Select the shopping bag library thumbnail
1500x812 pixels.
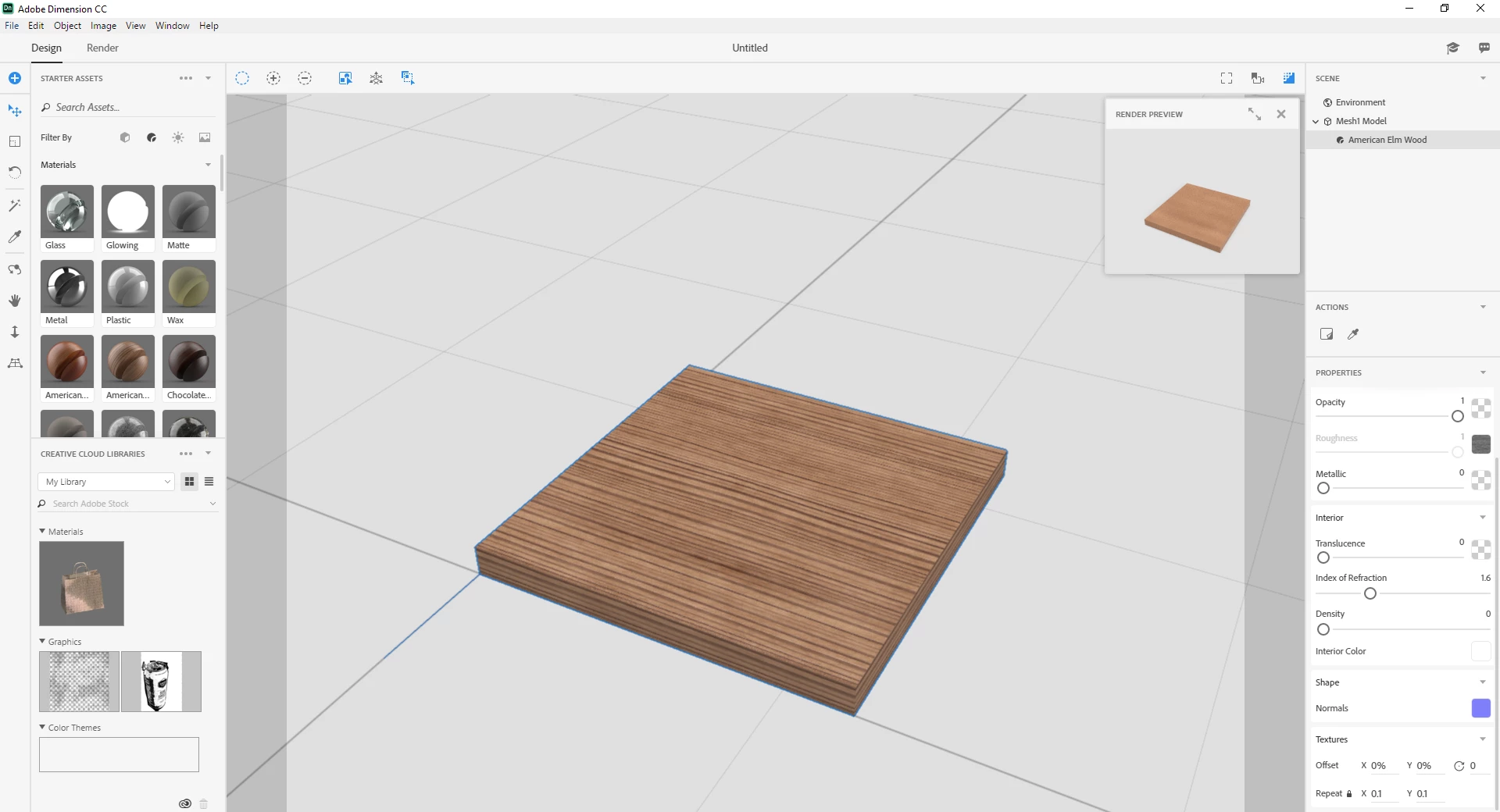[x=81, y=583]
